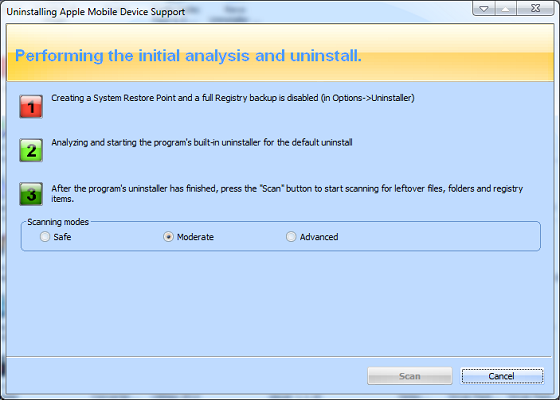Select the Safe scanning mode radio button

pyautogui.click(x=45, y=237)
